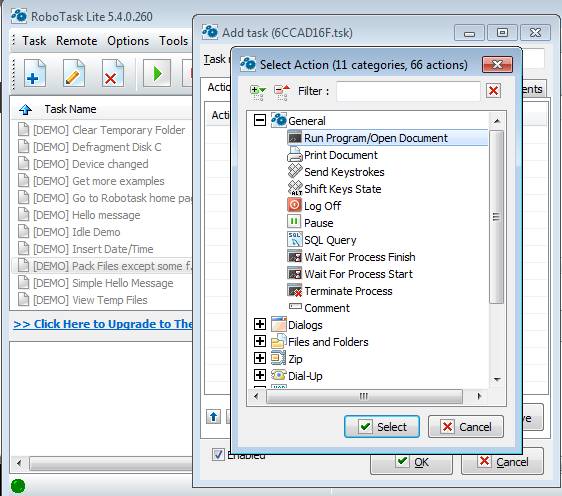Click into the Filter text field
Viewport: 562px width, 496px height.
(408, 91)
